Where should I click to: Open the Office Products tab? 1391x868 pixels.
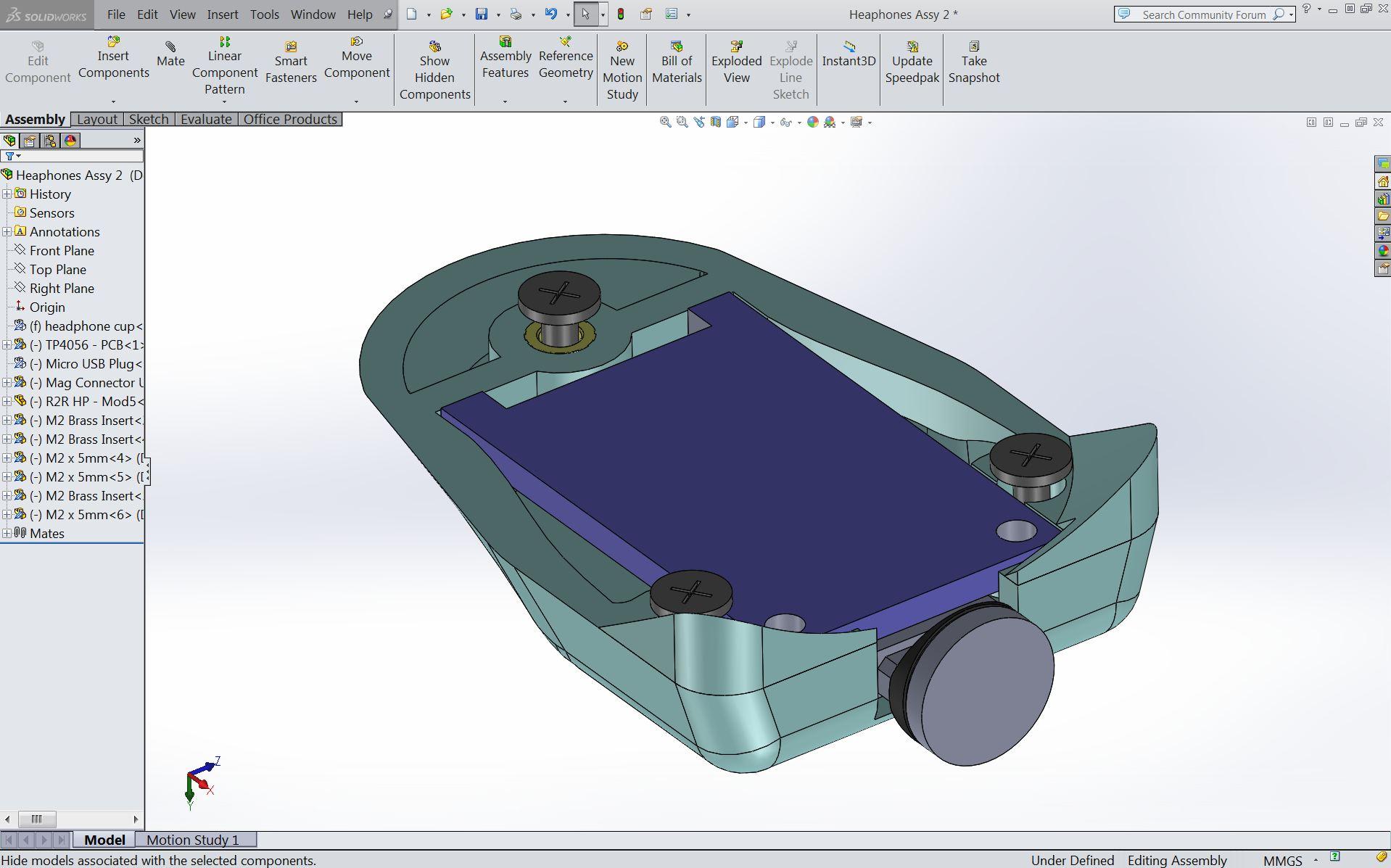[290, 119]
